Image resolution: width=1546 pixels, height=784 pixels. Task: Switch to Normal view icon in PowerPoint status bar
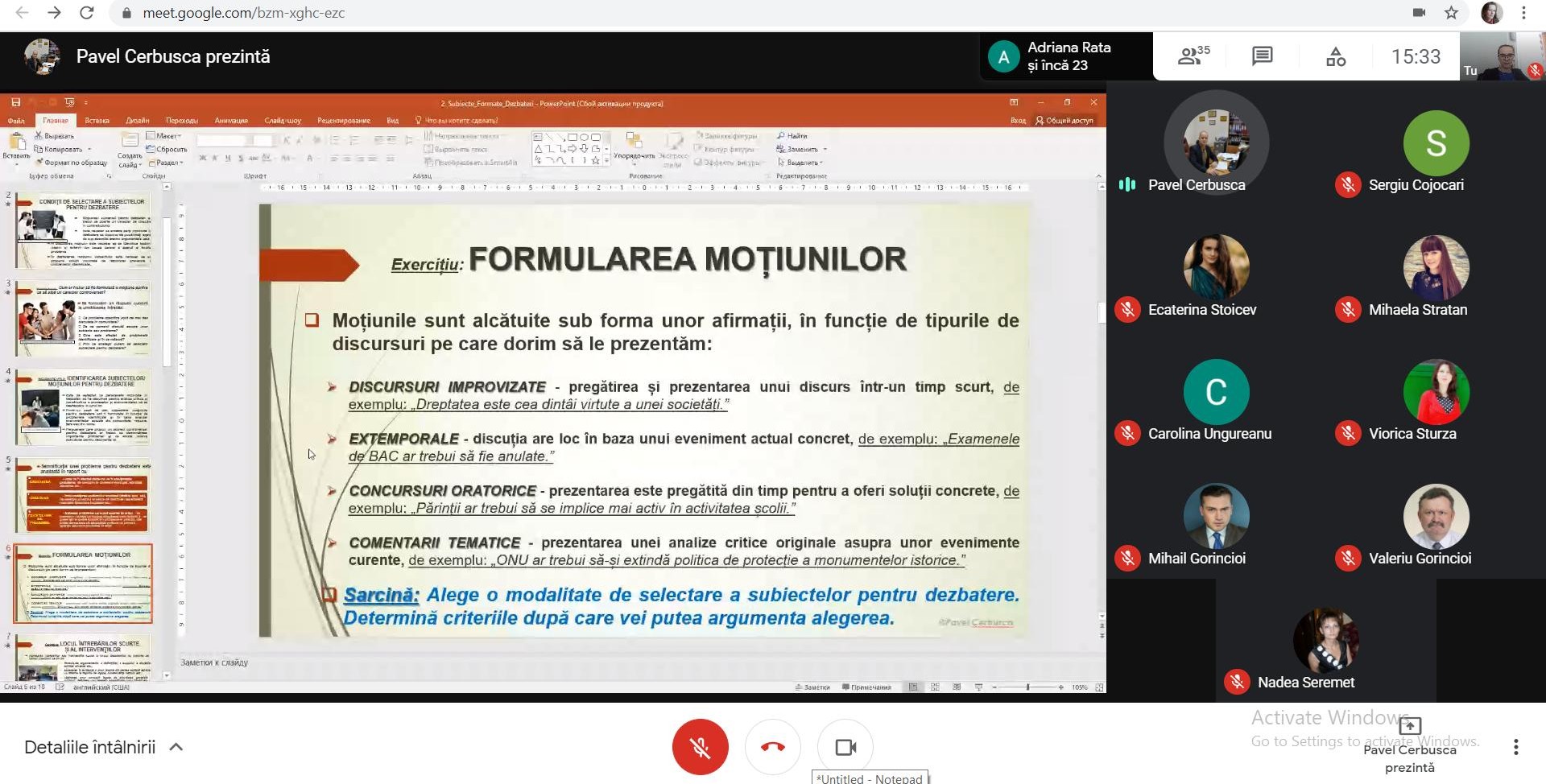913,687
